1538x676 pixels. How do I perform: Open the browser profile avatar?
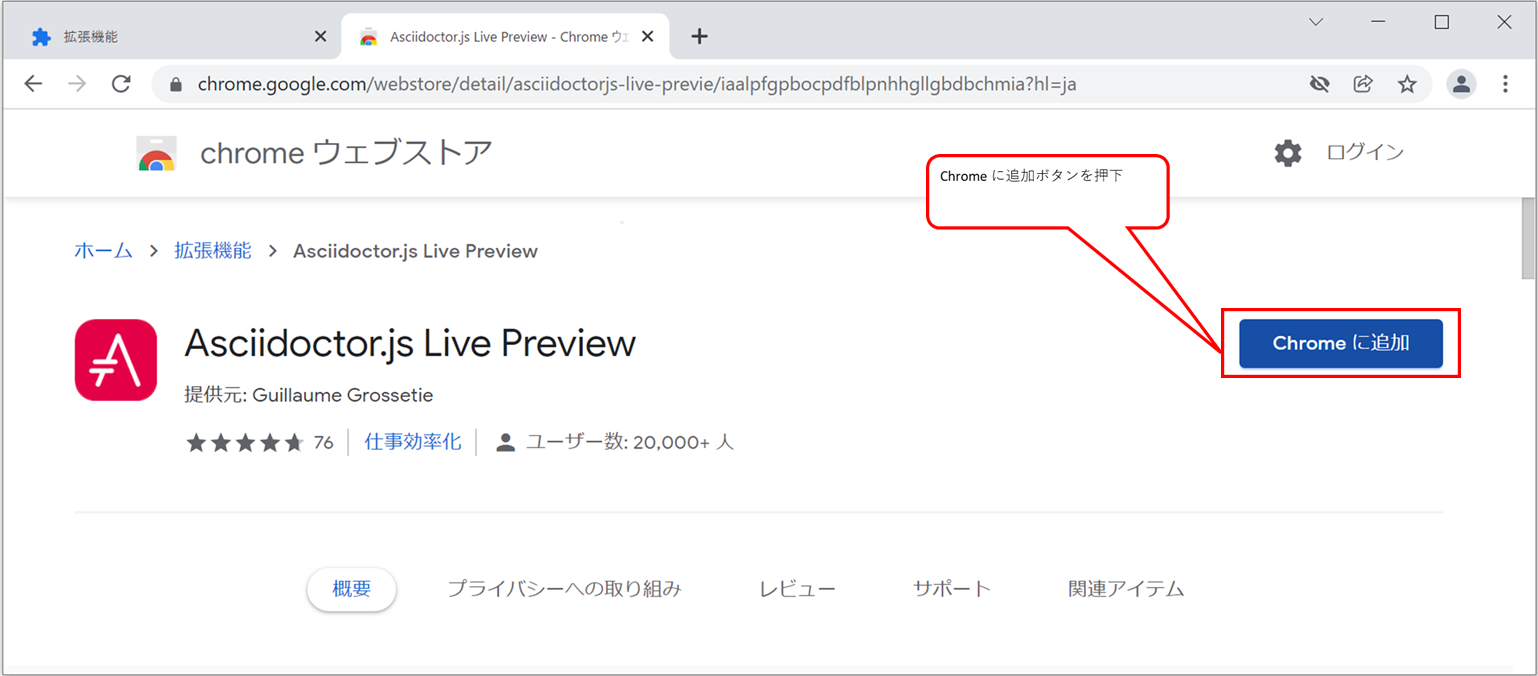click(1461, 84)
